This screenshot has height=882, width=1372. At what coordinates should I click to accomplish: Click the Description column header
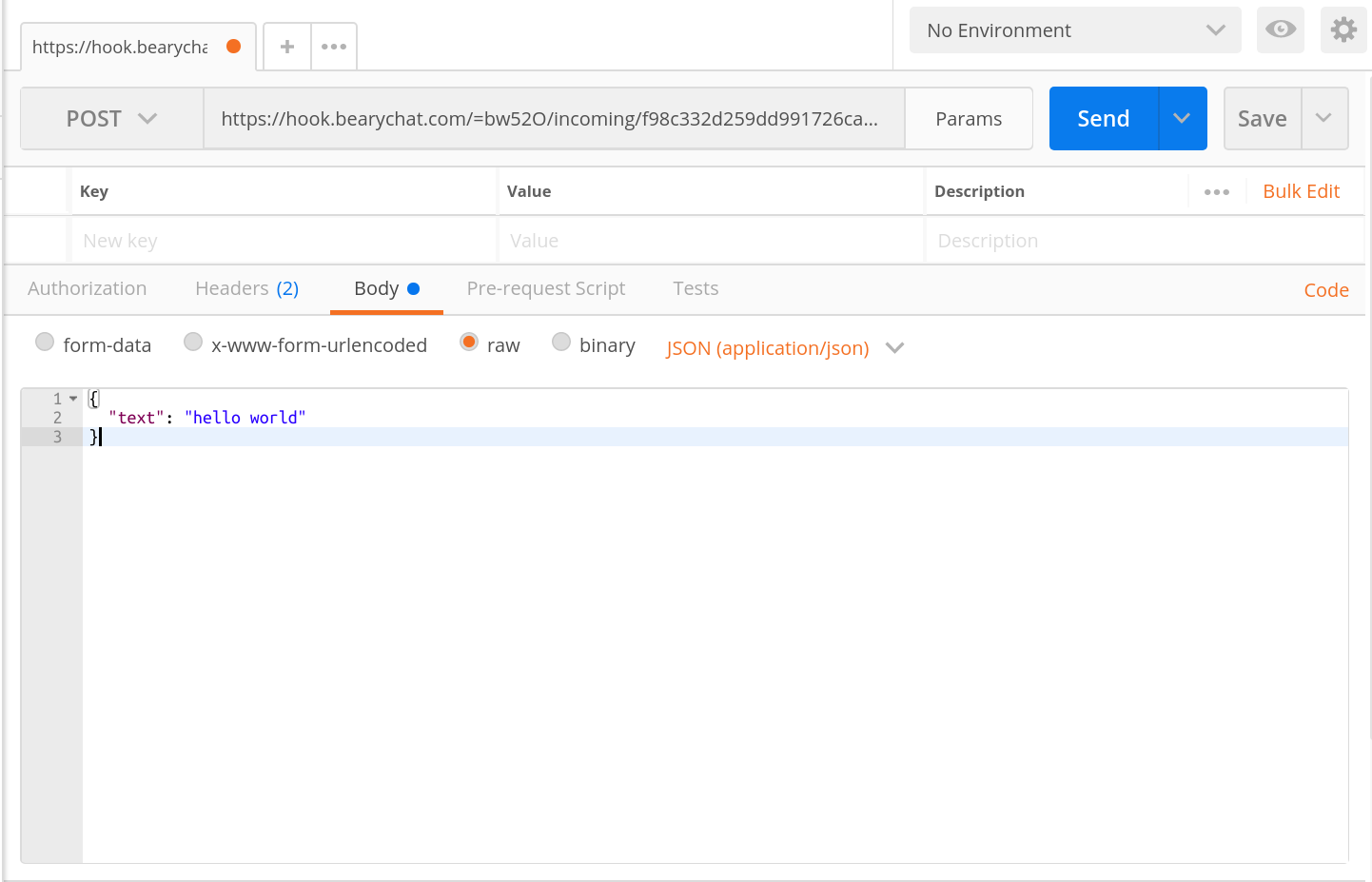click(979, 191)
